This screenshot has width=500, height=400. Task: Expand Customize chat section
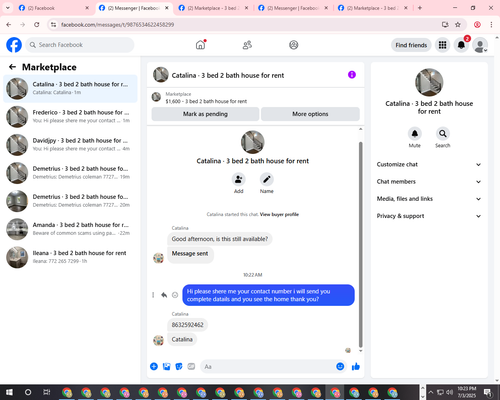pos(429,164)
